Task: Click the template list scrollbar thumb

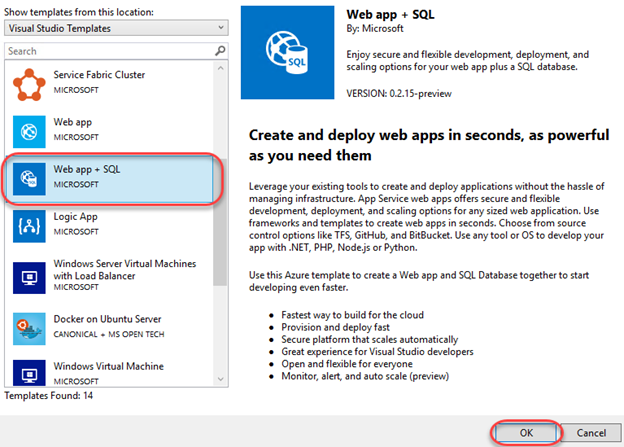Action: click(x=220, y=222)
